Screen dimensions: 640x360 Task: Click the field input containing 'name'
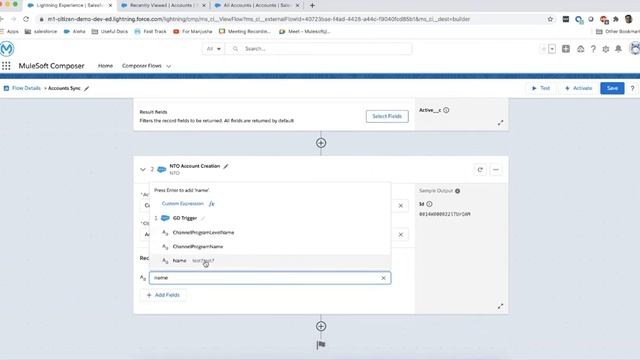[270, 278]
